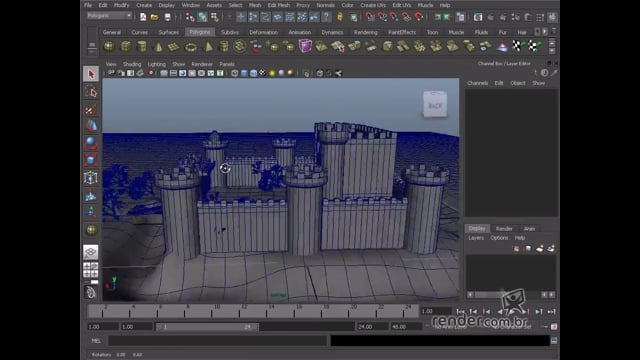Open the Shading menu in the viewport panel
Viewport: 640px width, 360px height.
click(132, 64)
